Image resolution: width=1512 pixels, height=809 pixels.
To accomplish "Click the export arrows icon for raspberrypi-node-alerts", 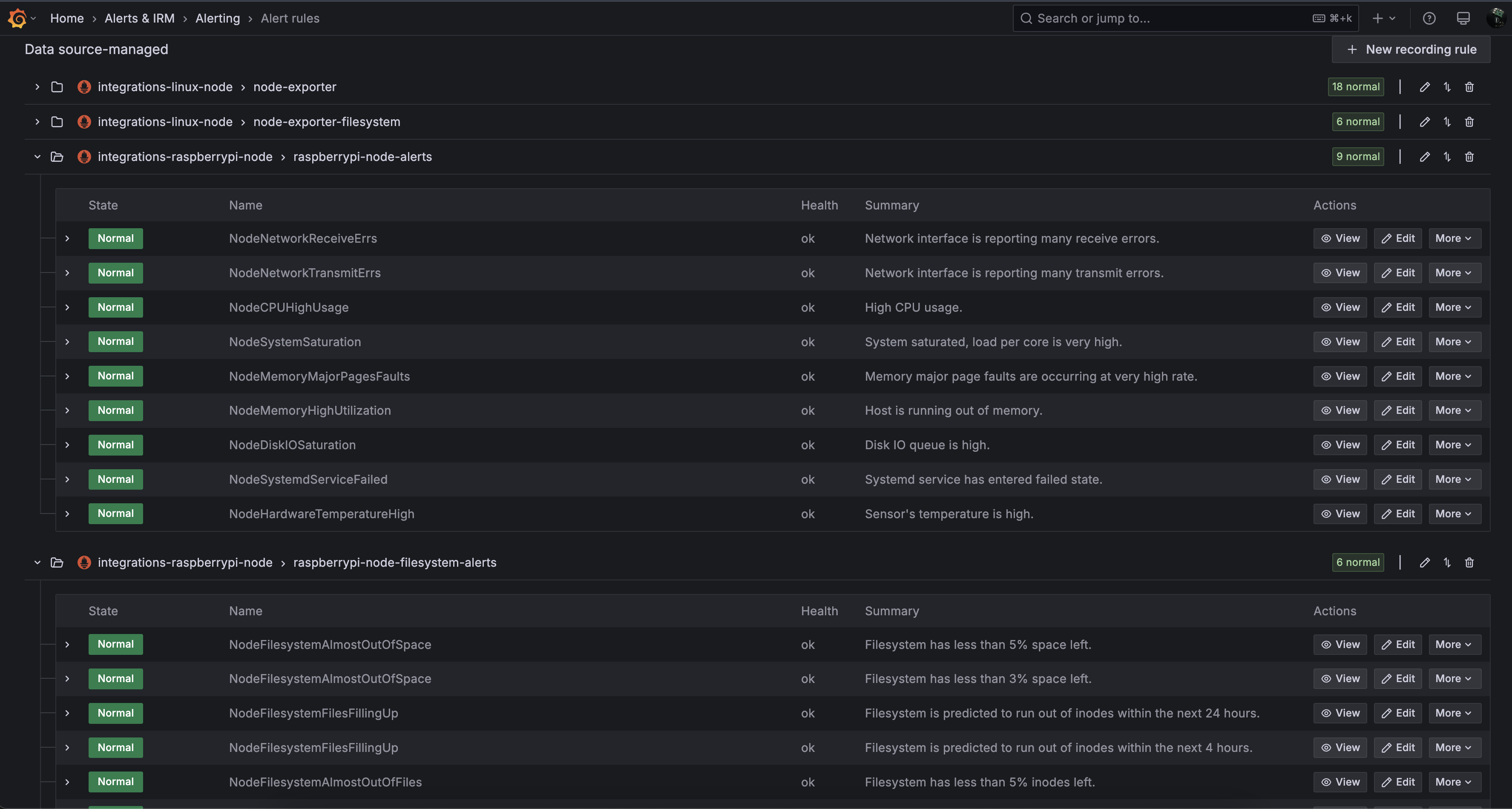I will [1447, 157].
